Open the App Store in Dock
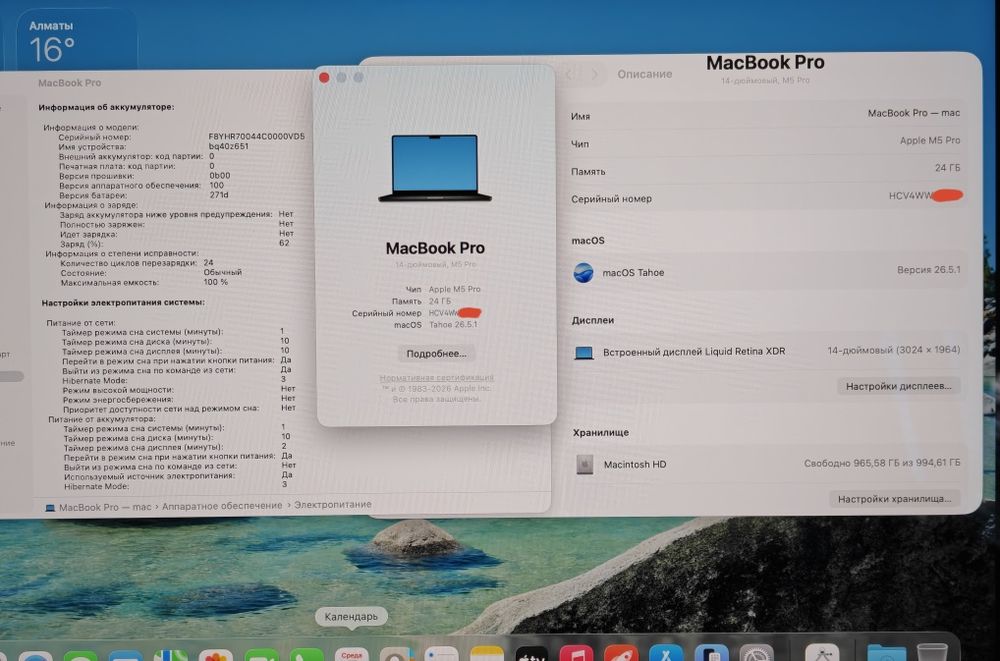Screen dimensions: 1000x661 click(666, 655)
